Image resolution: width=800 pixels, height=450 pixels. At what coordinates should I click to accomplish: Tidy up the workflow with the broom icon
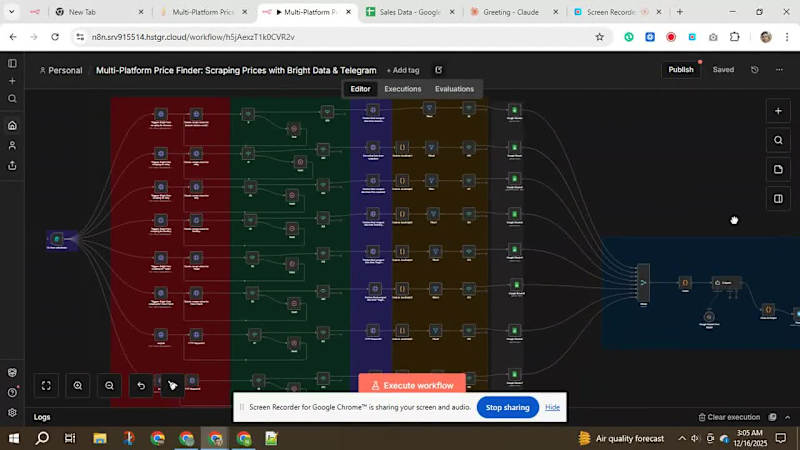coord(172,386)
